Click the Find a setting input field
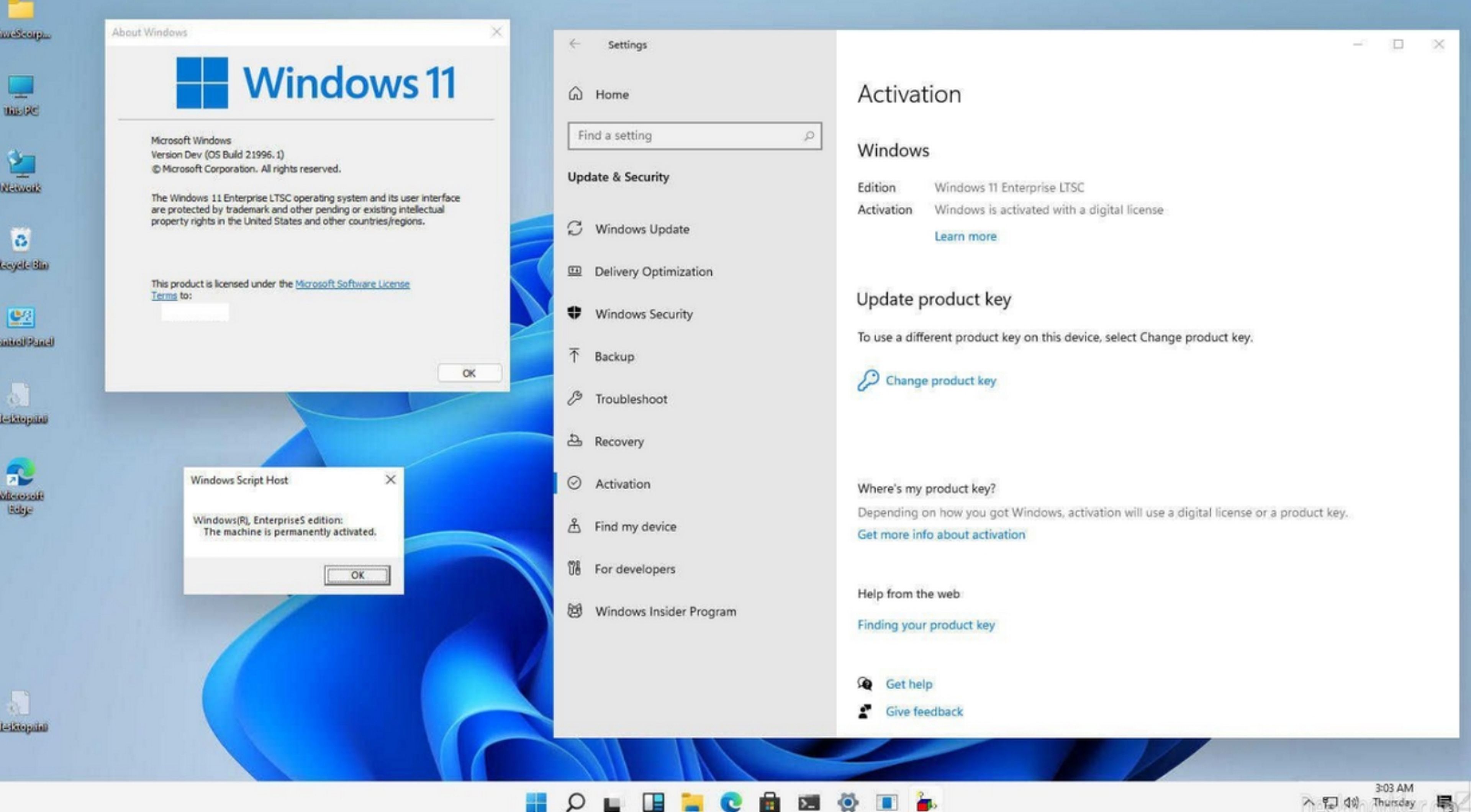The image size is (1471, 812). pos(693,135)
